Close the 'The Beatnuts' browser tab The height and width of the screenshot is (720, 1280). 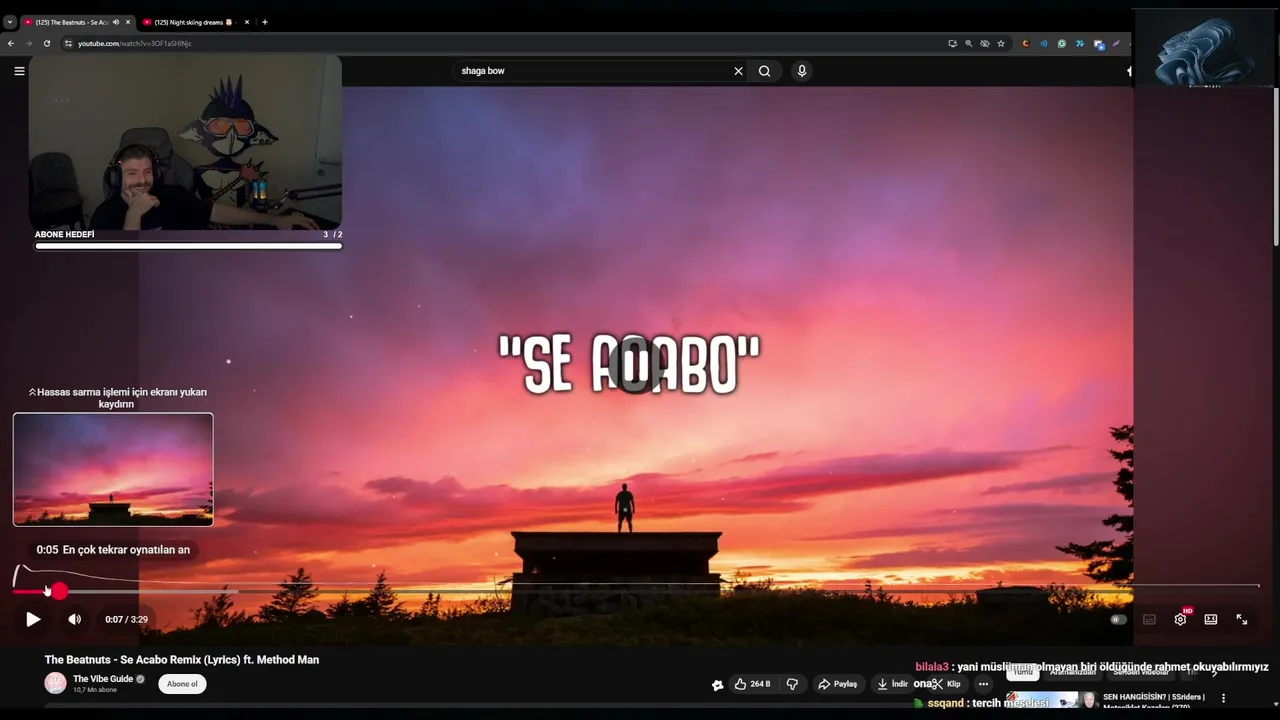tap(128, 22)
